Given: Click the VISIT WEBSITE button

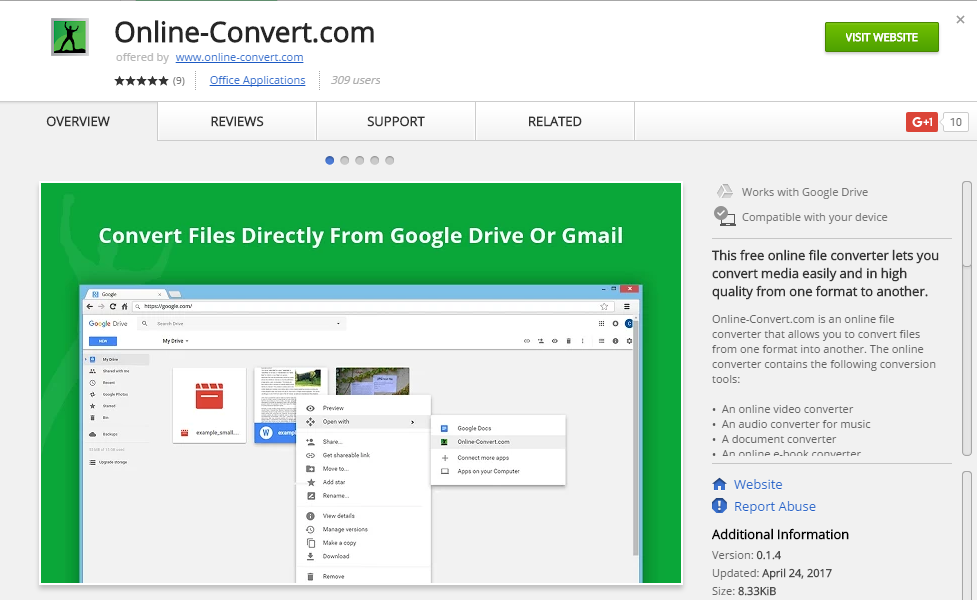Looking at the screenshot, I should pos(882,37).
